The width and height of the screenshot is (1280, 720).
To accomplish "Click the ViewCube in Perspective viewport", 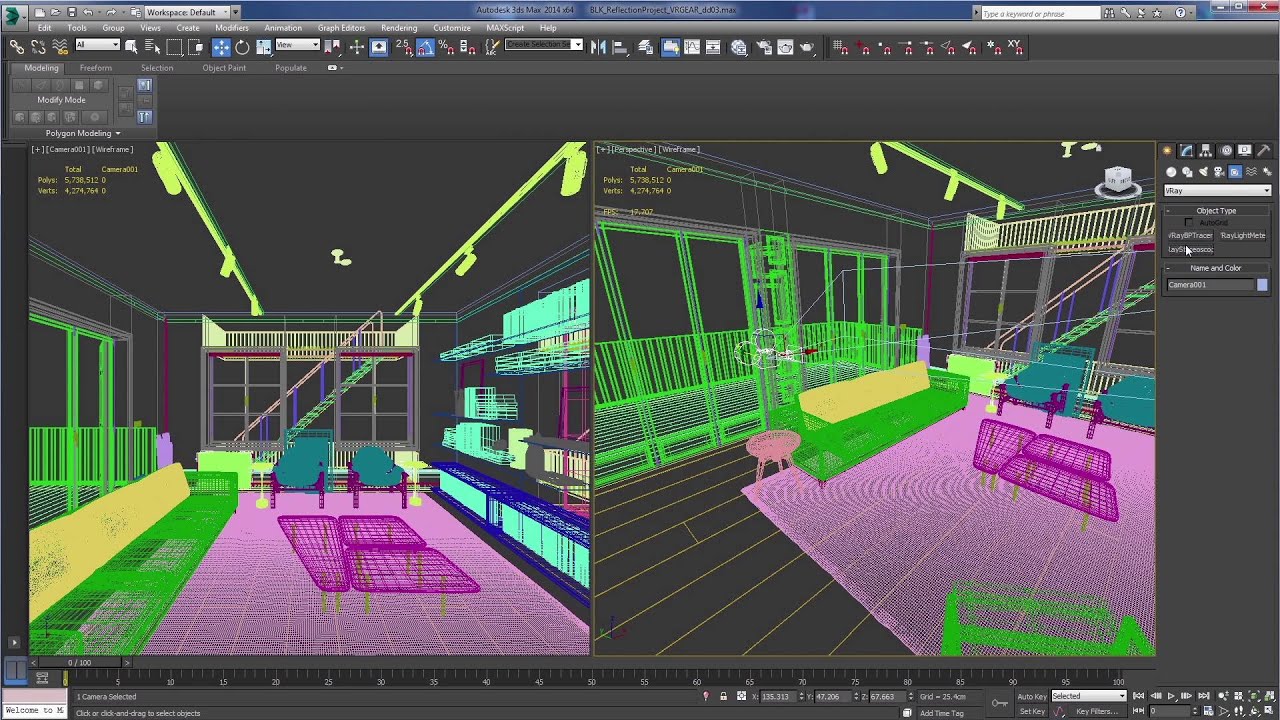I will pos(1117,182).
